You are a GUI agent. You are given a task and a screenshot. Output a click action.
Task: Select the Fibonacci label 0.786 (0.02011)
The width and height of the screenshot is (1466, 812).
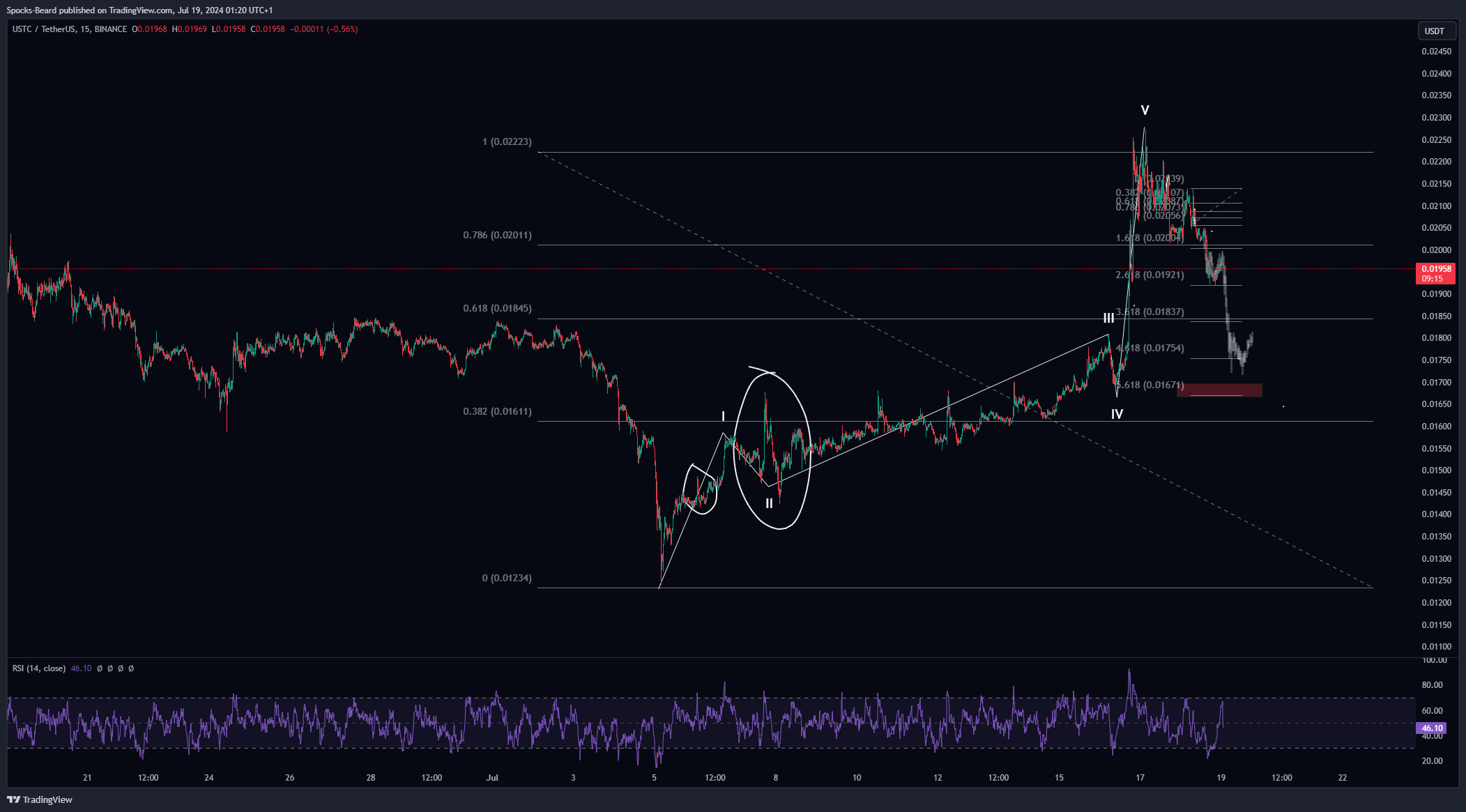pos(497,235)
